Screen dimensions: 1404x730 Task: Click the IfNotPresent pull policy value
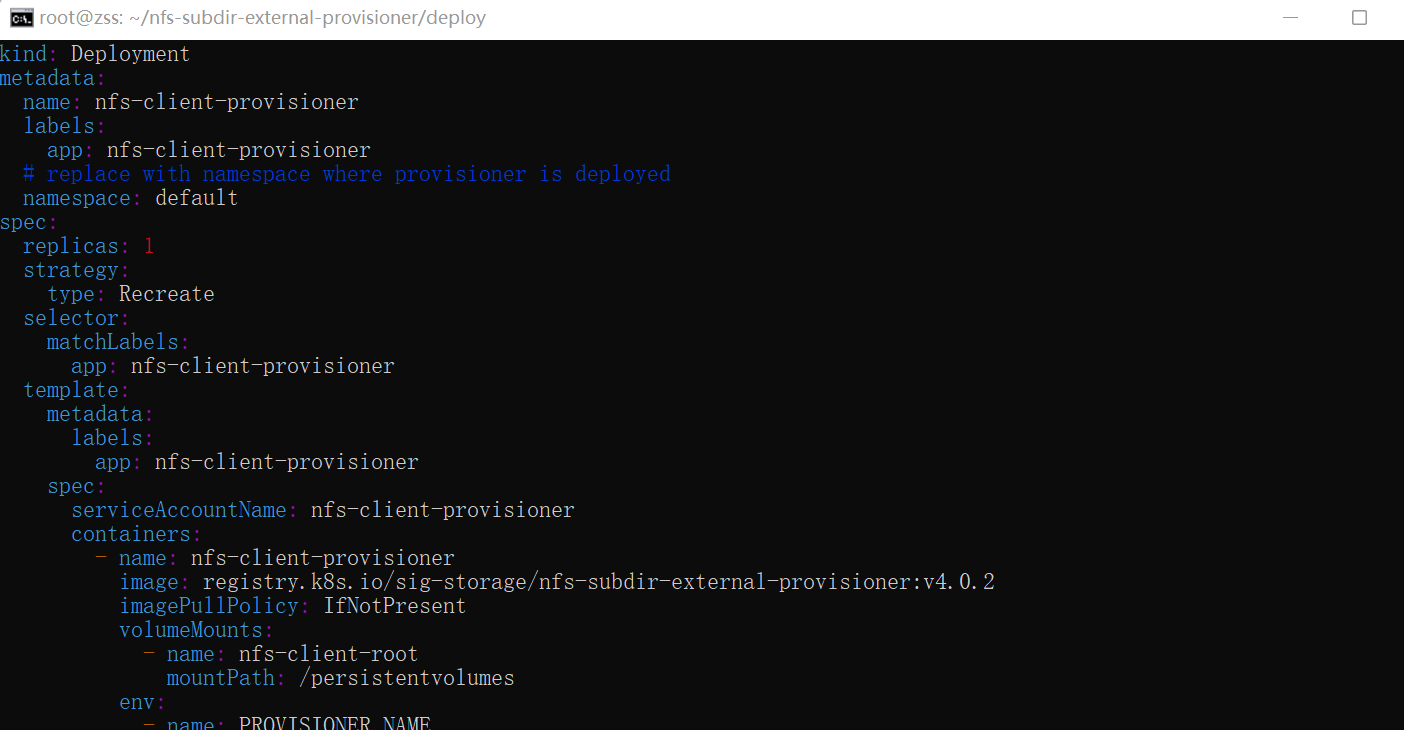(394, 606)
